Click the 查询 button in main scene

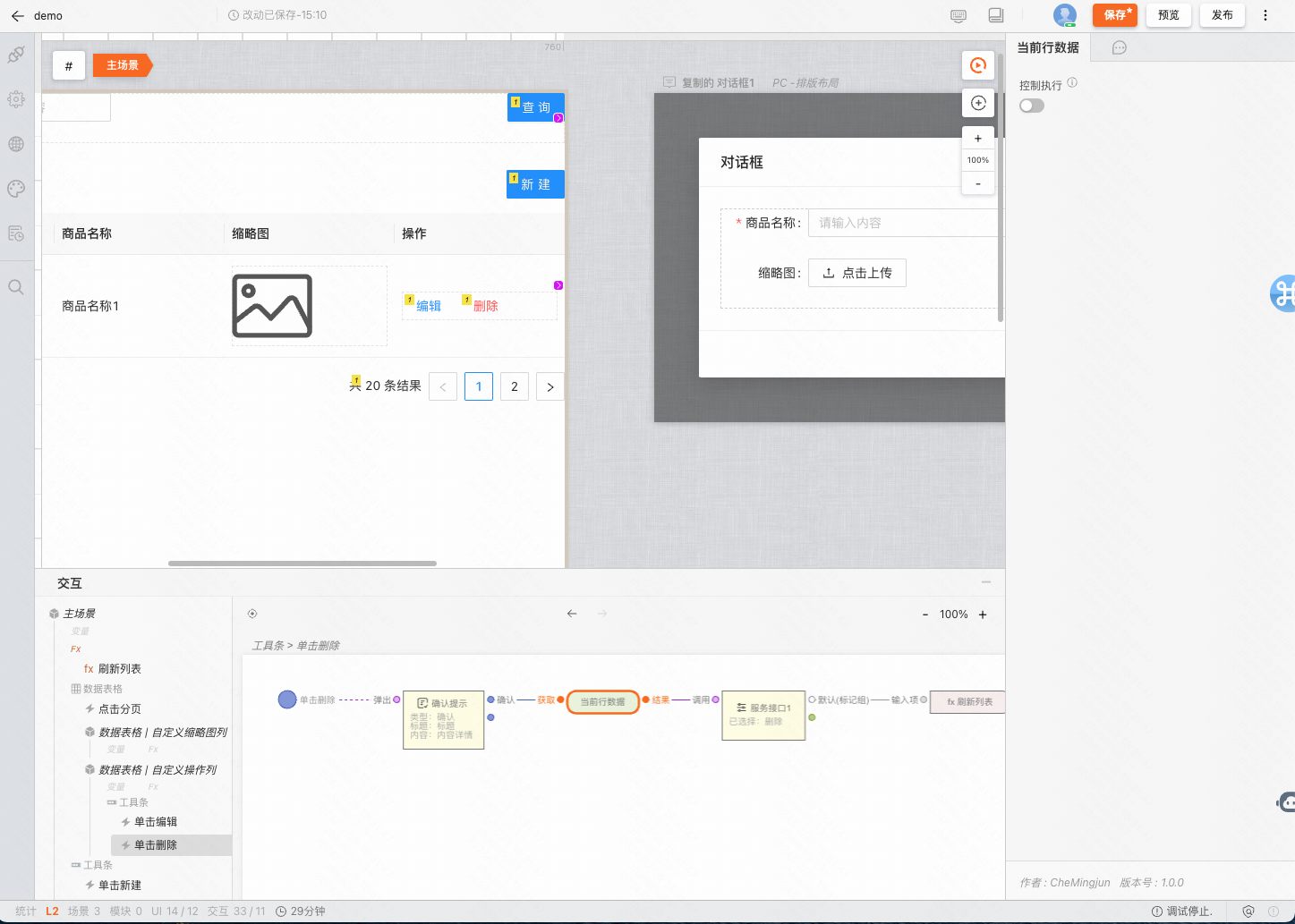point(536,107)
